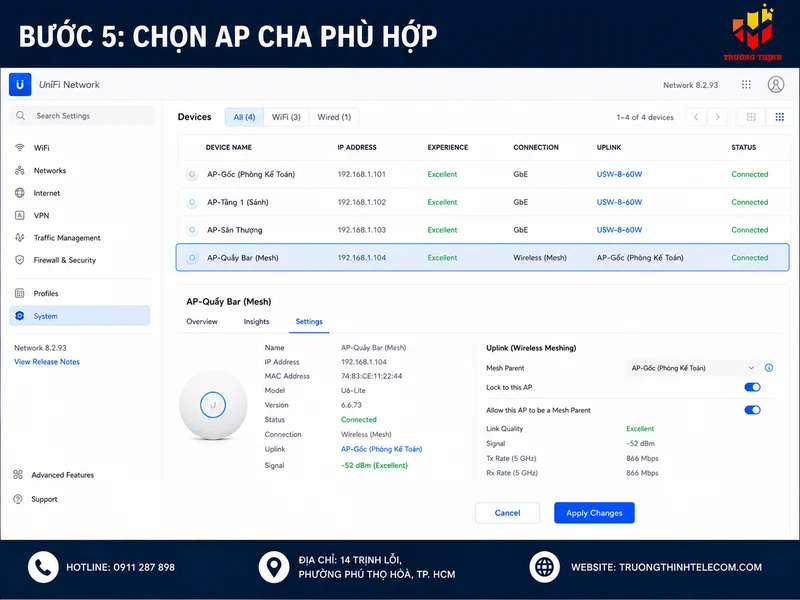
Task: Open Networks settings in sidebar
Action: pos(50,170)
